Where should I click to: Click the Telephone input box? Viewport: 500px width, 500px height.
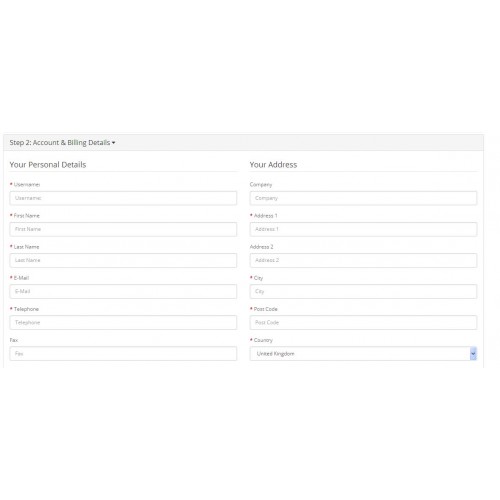[x=123, y=323]
